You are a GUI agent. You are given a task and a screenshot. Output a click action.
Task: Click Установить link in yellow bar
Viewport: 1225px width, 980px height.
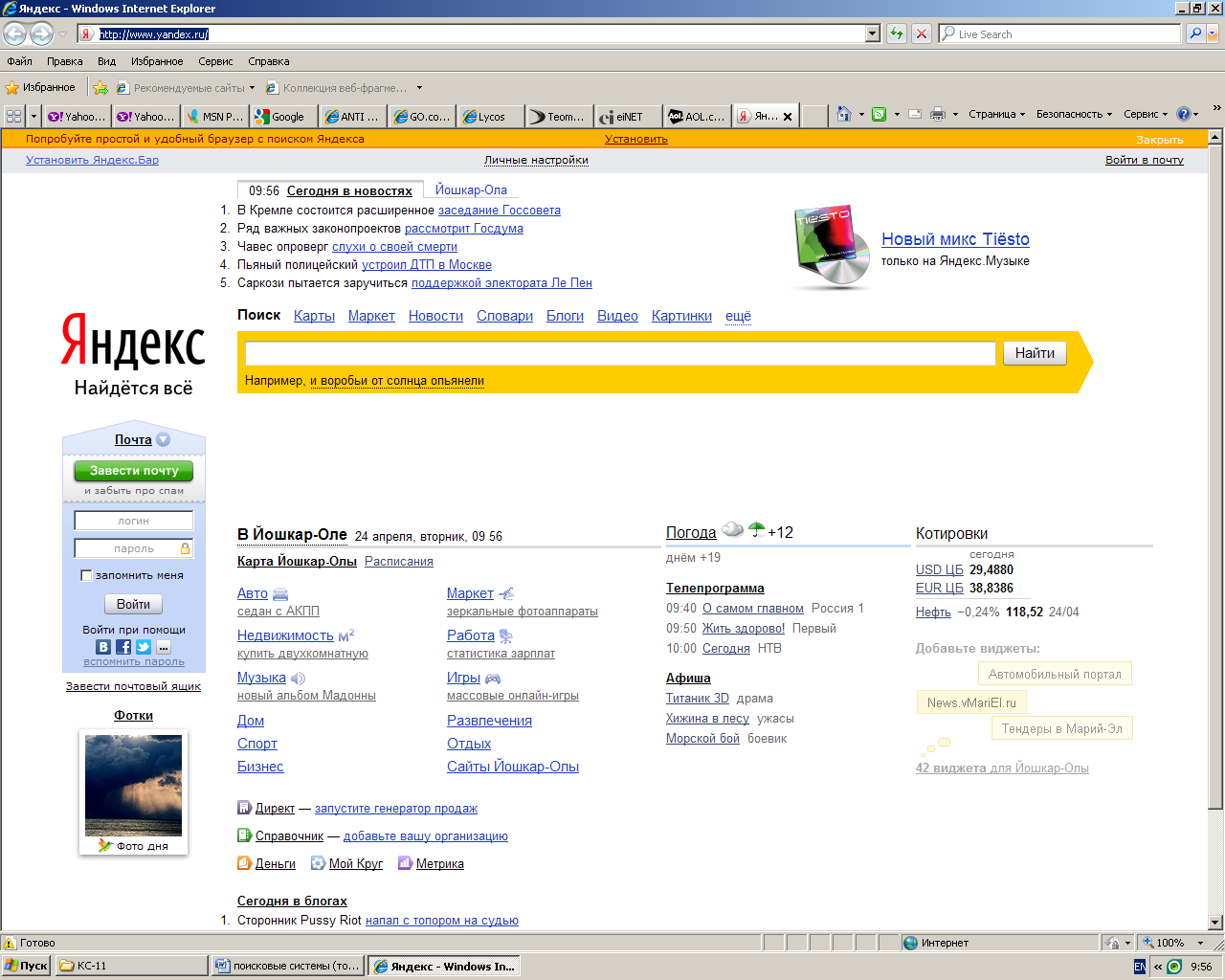pos(636,139)
